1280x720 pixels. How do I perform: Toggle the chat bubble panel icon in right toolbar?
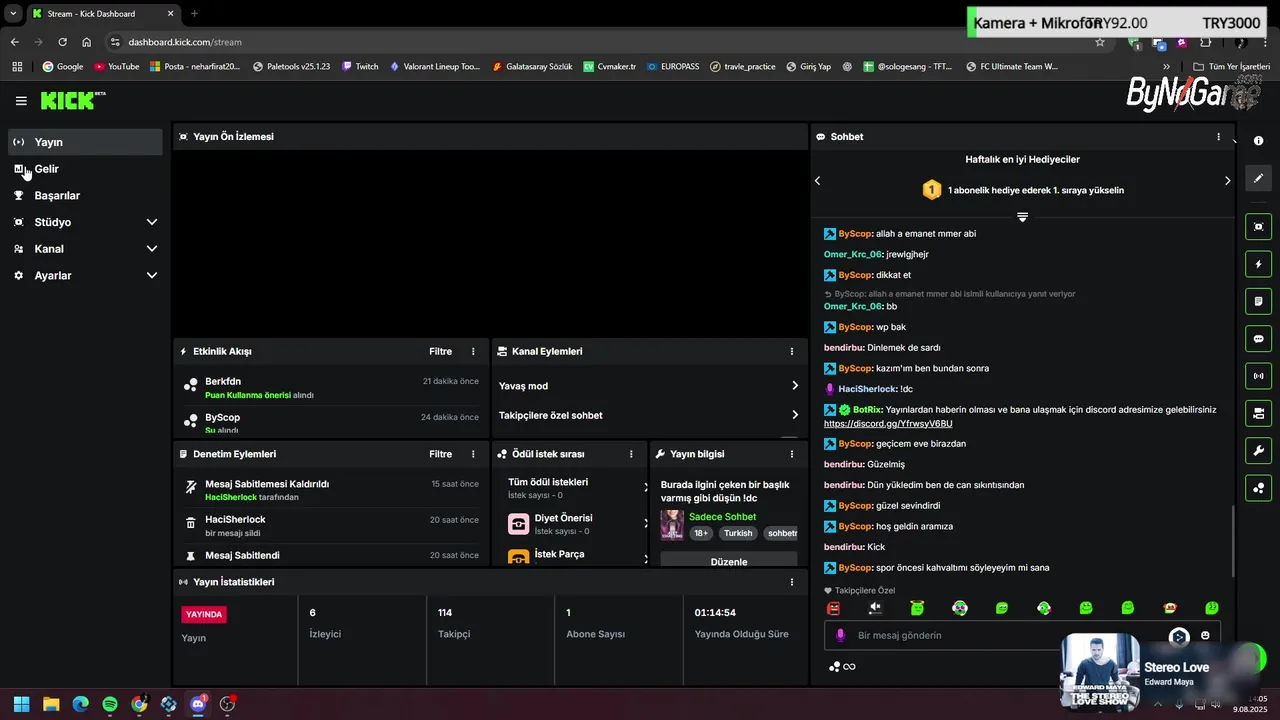(1258, 339)
